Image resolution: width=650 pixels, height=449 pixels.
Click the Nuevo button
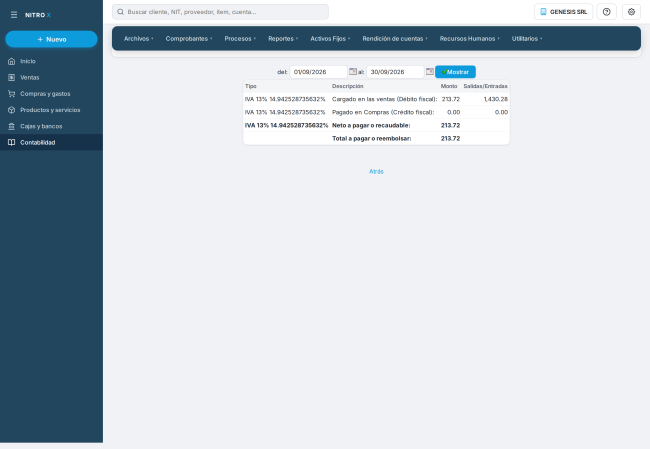coord(51,39)
